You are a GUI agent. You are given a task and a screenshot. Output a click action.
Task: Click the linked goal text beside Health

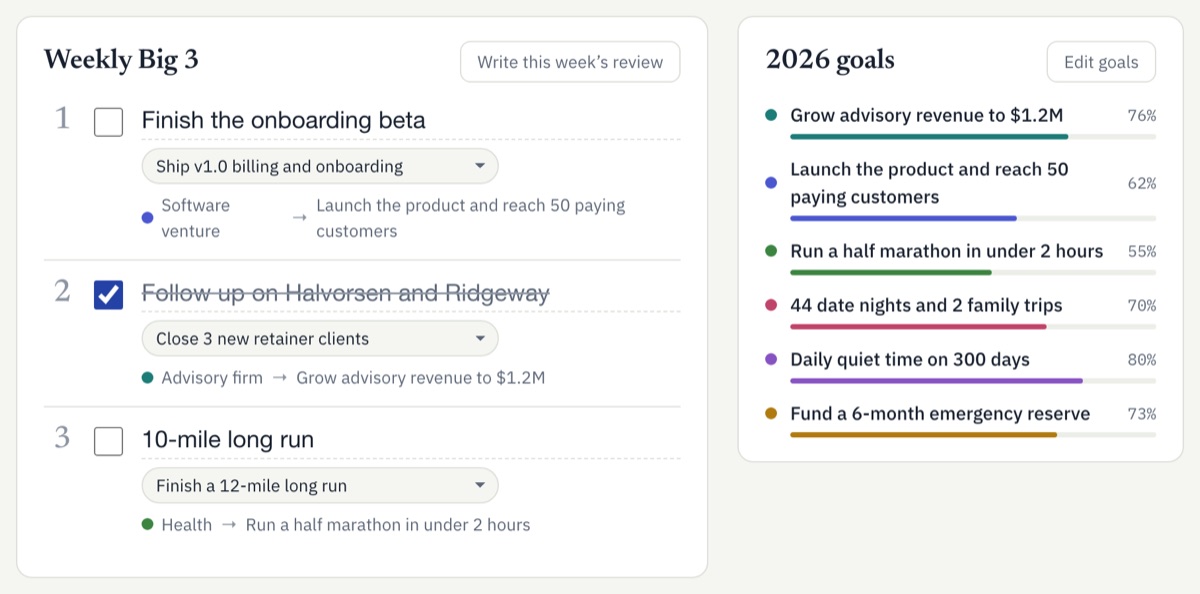click(388, 524)
